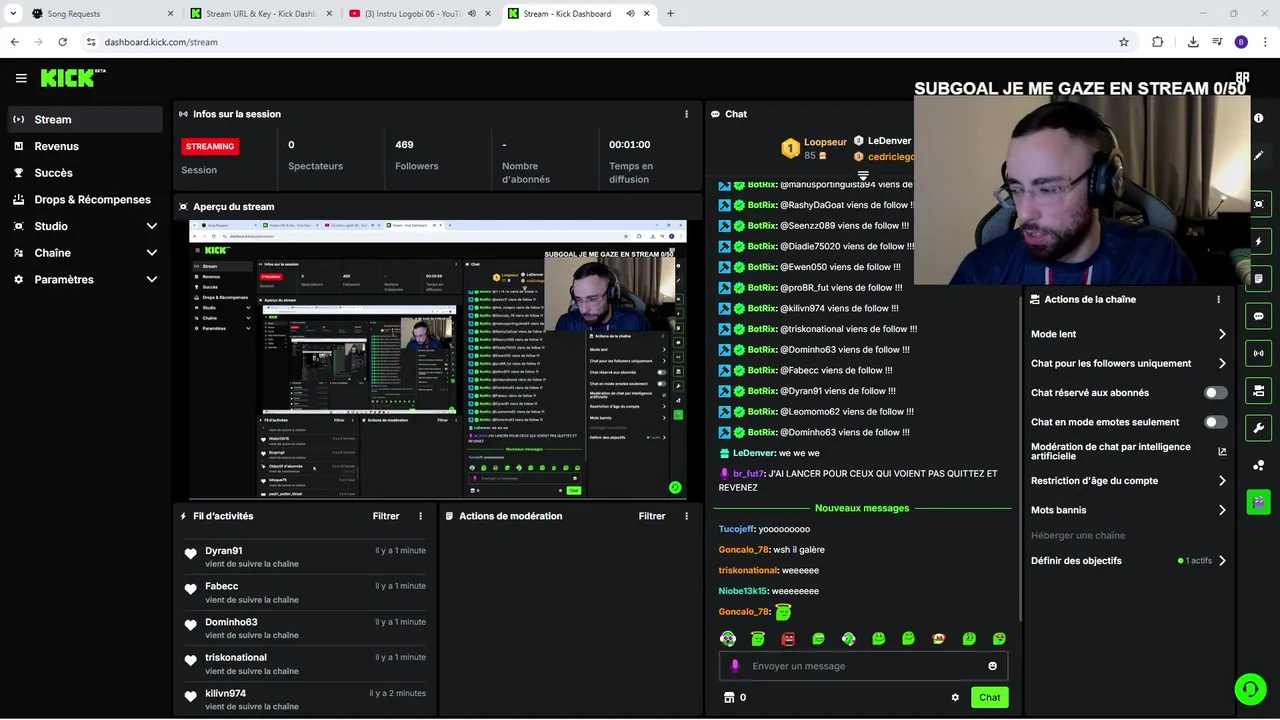Screen dimensions: 1280x720
Task: Open the browser downloads icon
Action: click(1193, 42)
